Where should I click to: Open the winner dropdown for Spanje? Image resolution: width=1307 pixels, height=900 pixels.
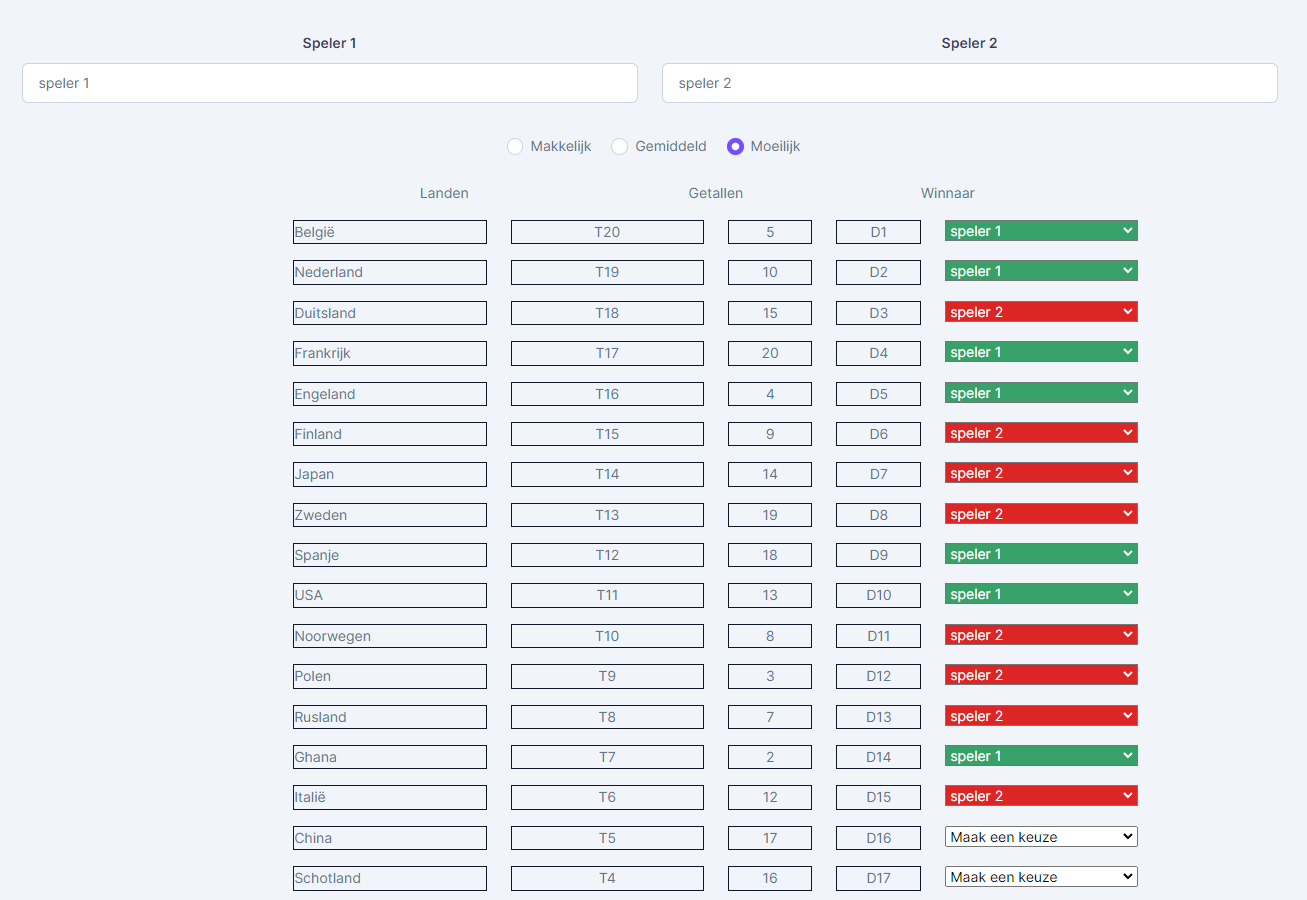tap(1041, 554)
